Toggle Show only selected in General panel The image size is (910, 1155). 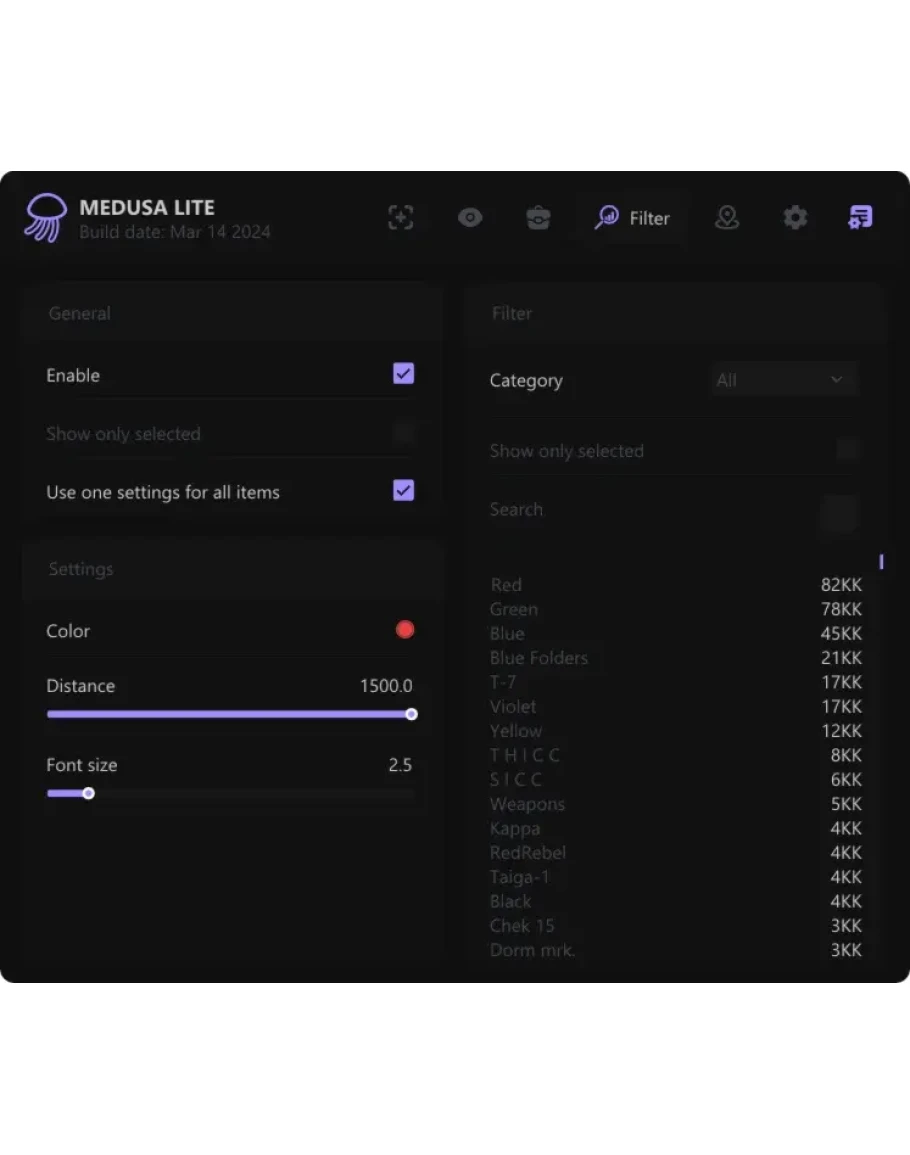(404, 433)
